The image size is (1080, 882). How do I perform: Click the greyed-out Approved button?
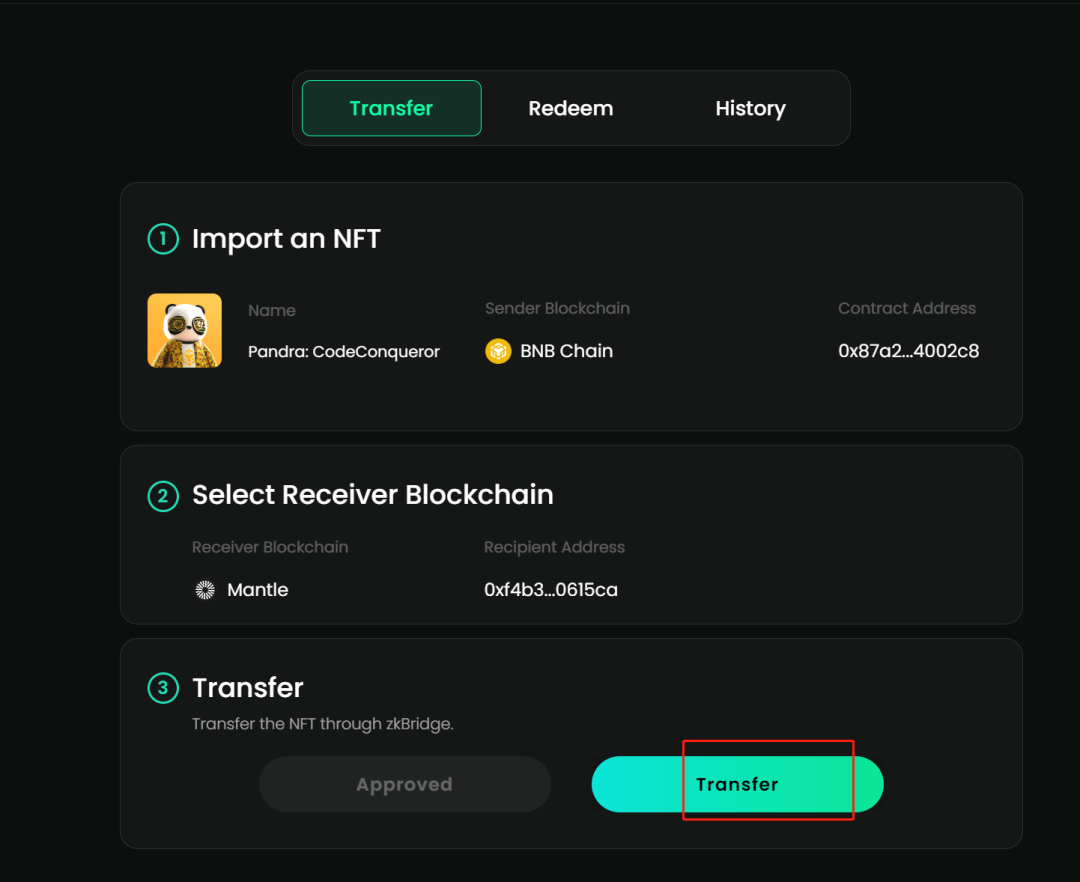(404, 784)
